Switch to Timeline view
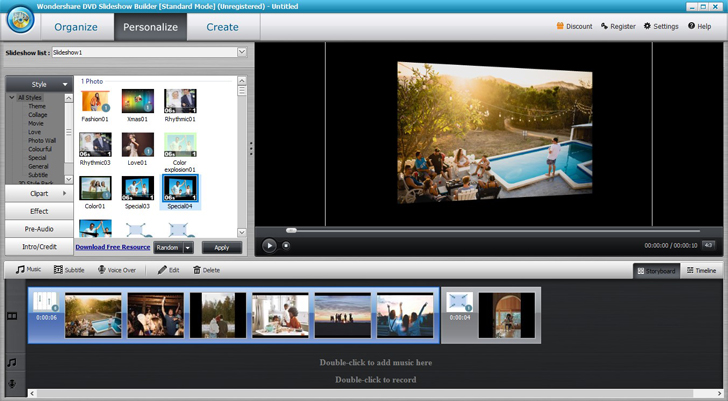 point(701,271)
